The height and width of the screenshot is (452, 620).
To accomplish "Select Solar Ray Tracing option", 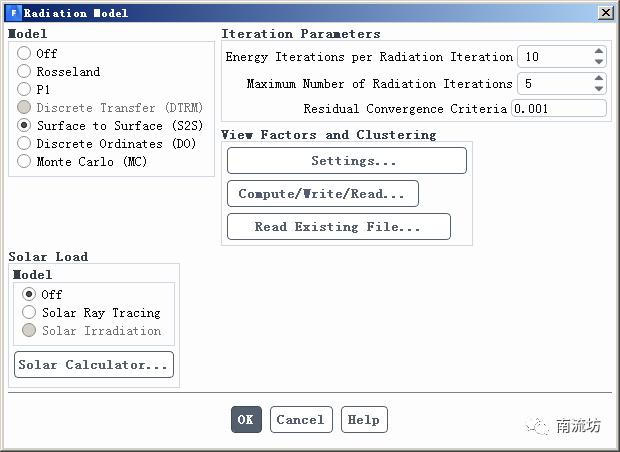I will click(x=29, y=313).
